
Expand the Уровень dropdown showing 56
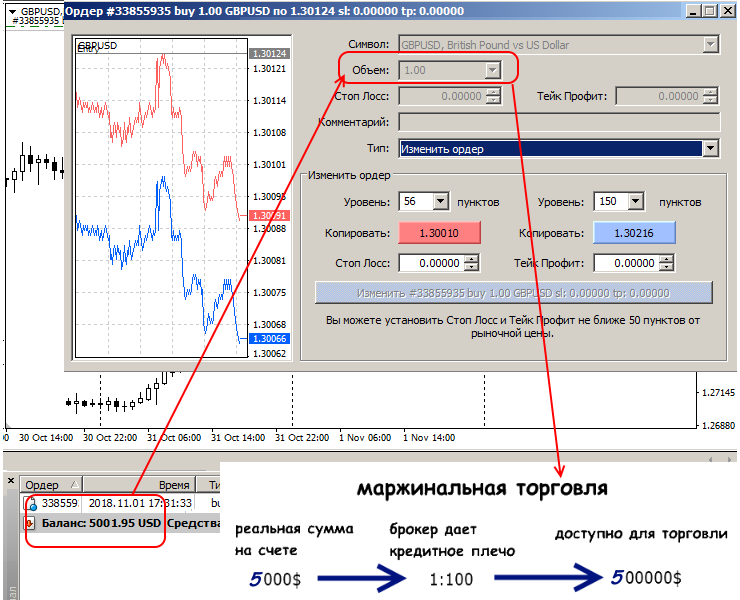point(441,202)
